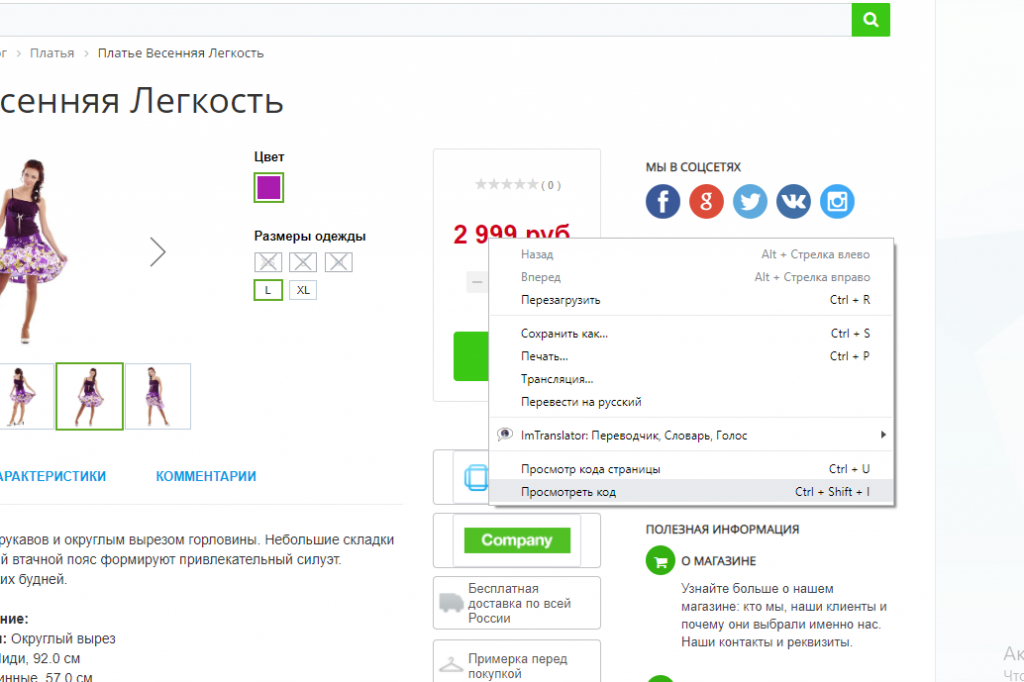Select size XL
This screenshot has width=1024, height=682.
point(303,290)
